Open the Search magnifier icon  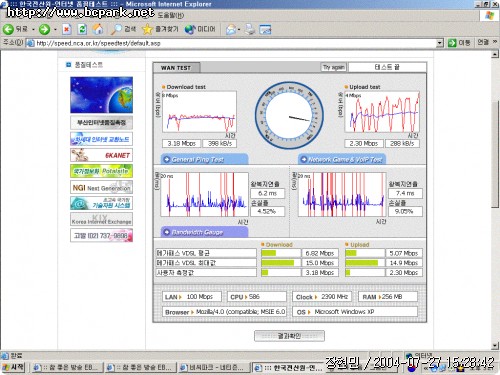[116, 29]
